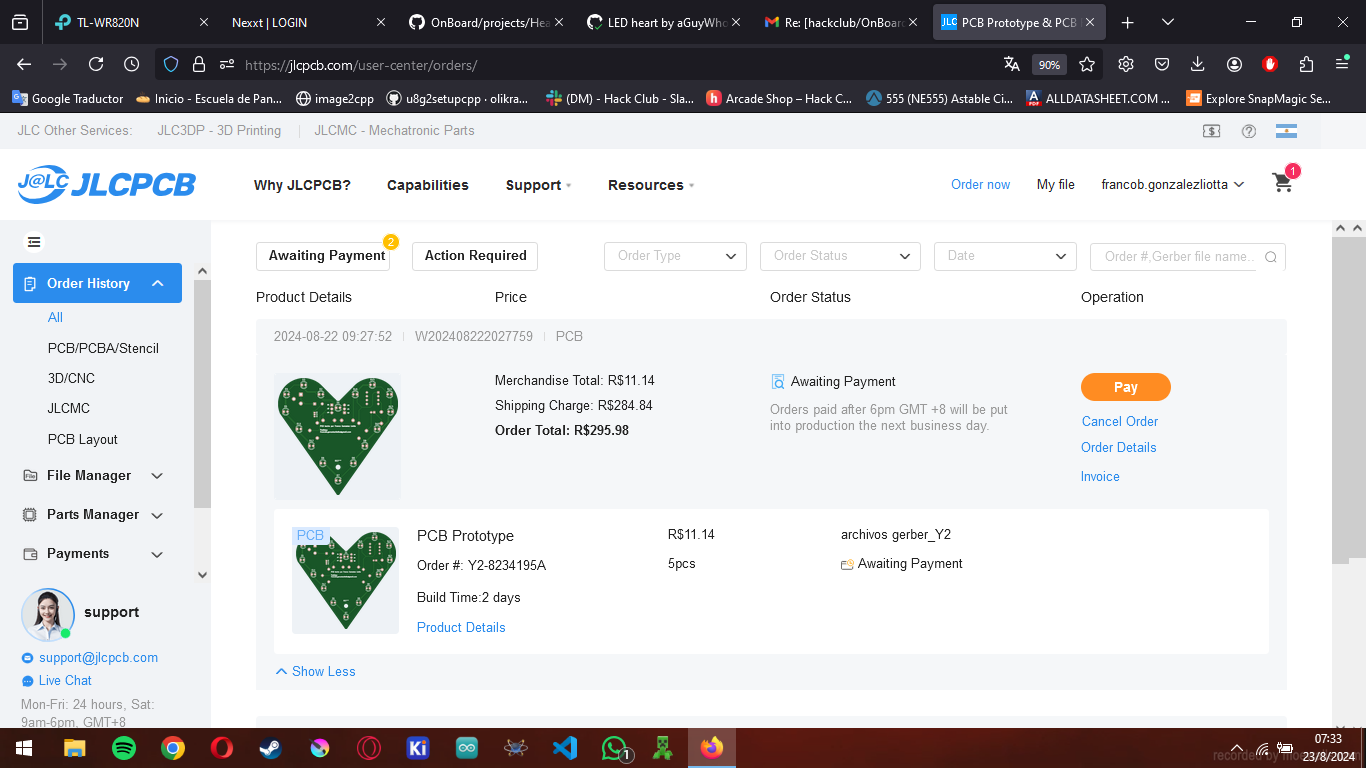
Task: Click the currency dollar icon in top bar
Action: [x=1211, y=131]
